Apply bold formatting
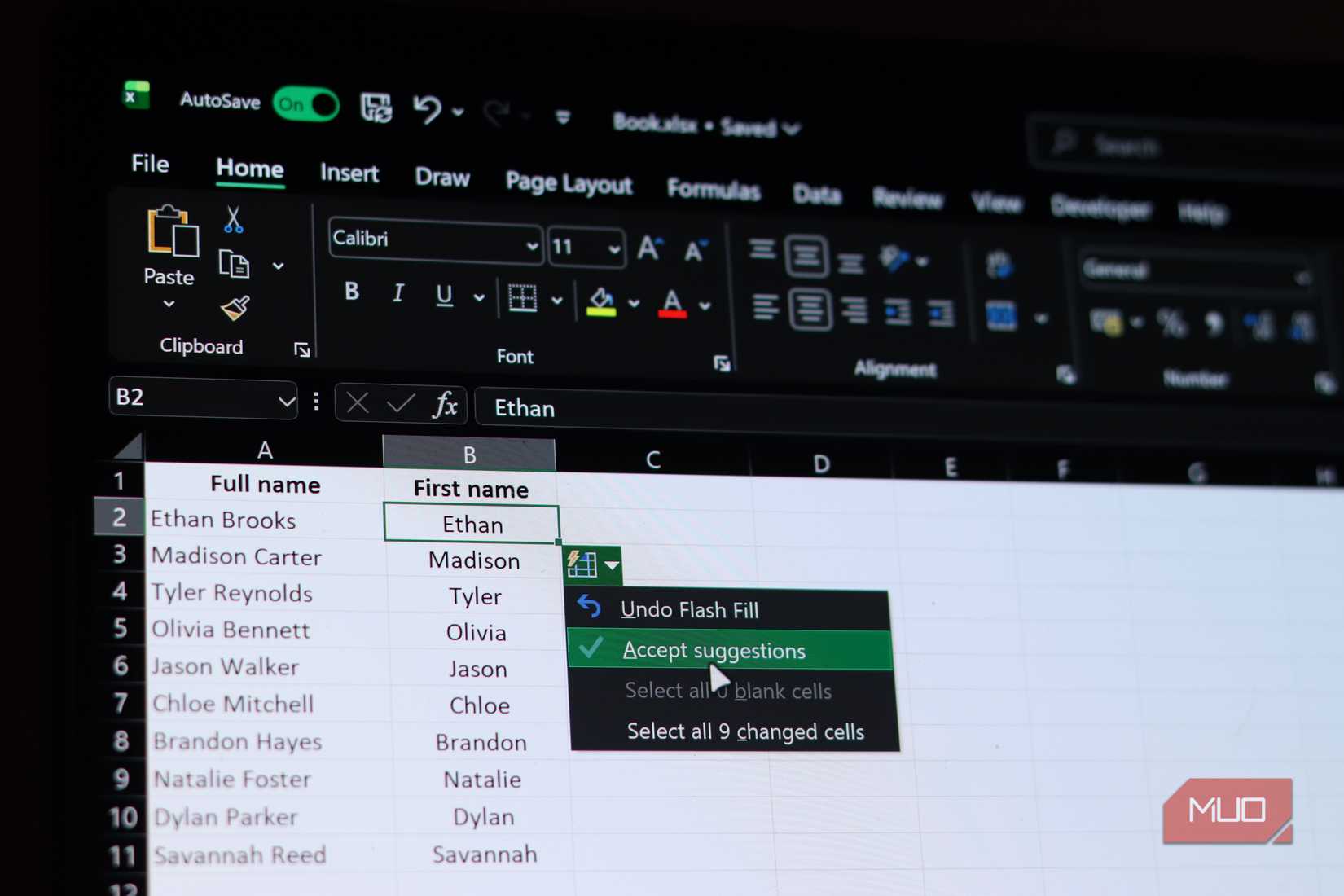This screenshot has height=896, width=1344. click(351, 292)
